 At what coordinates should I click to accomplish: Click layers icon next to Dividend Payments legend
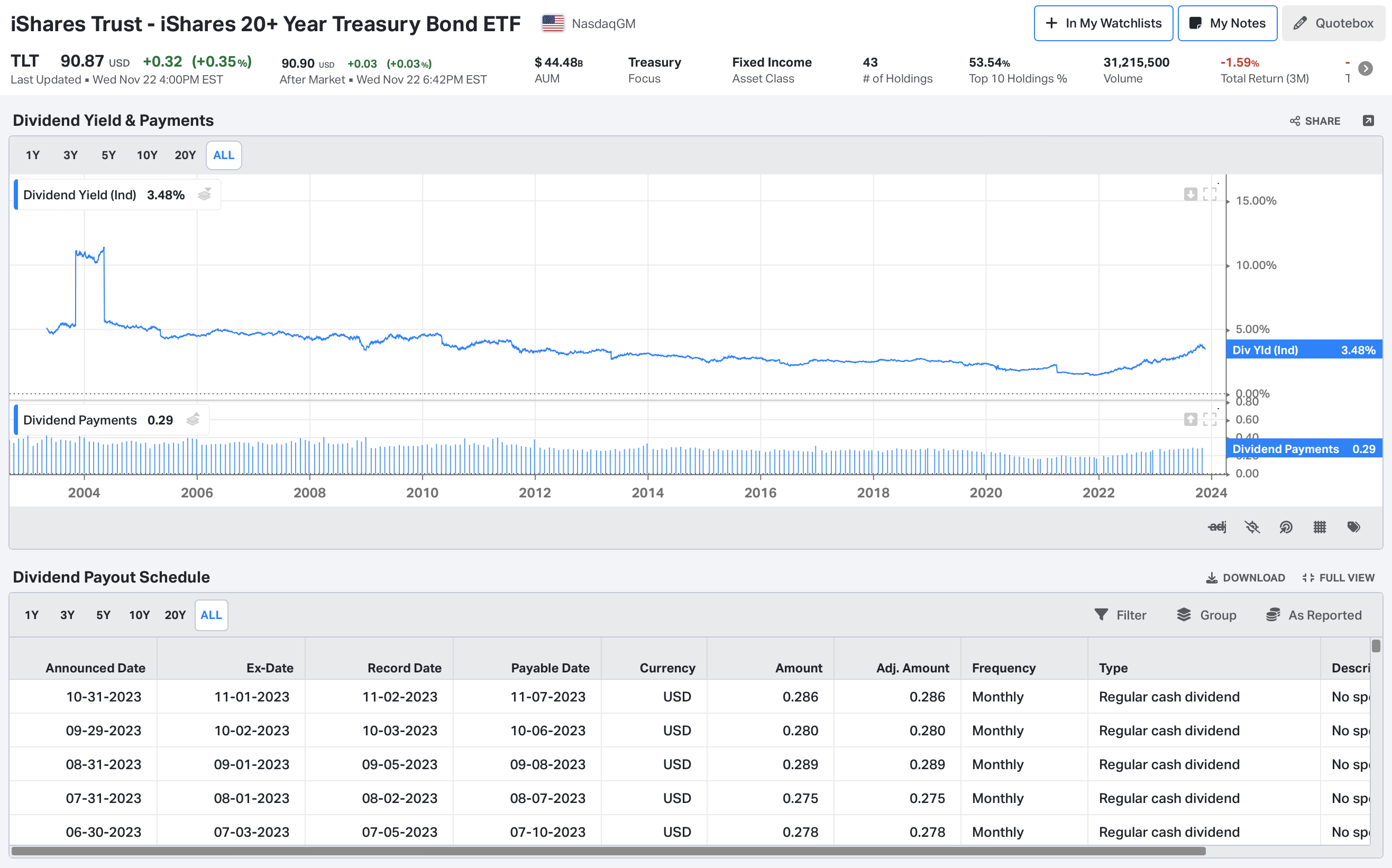coord(193,420)
